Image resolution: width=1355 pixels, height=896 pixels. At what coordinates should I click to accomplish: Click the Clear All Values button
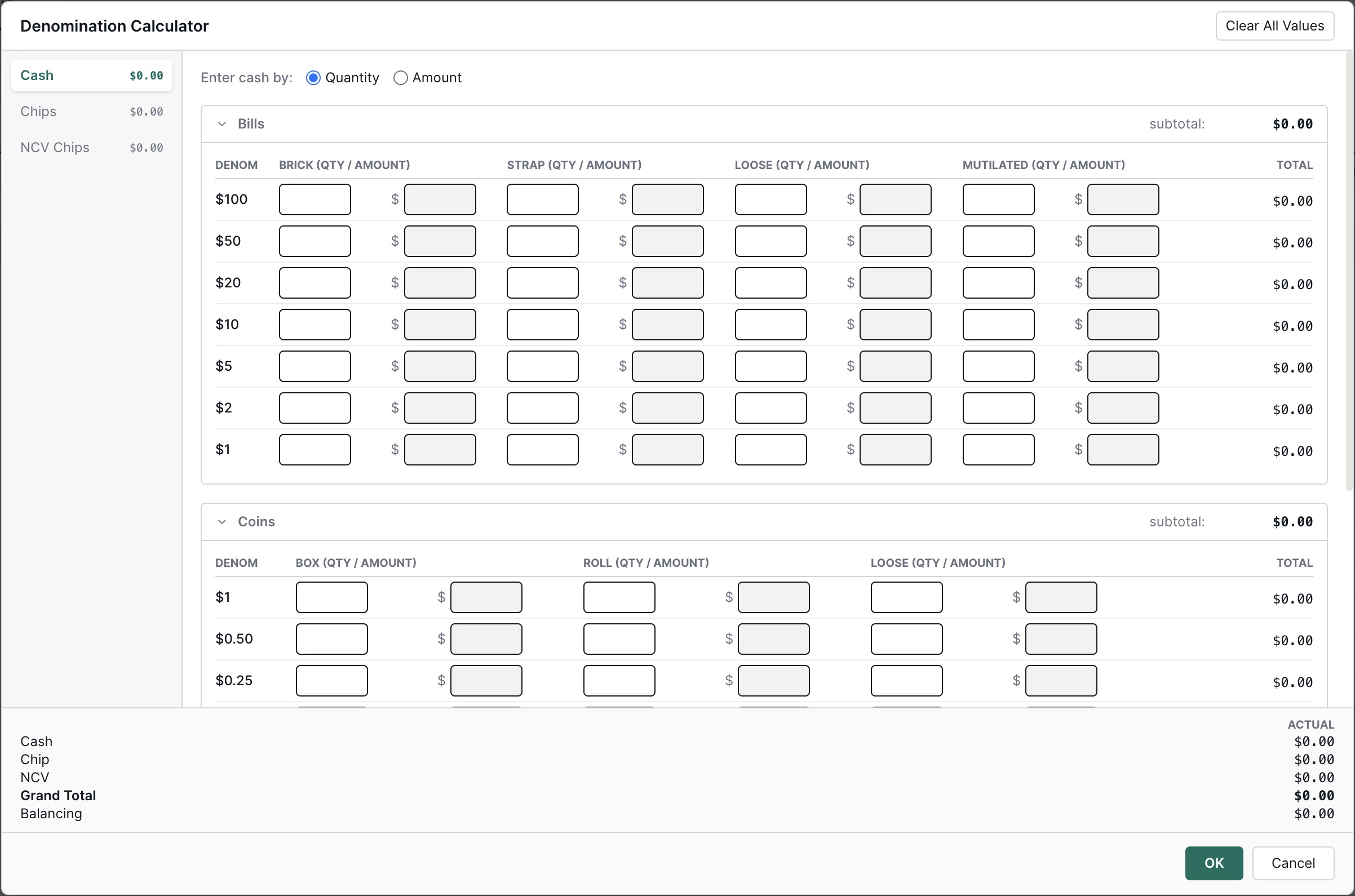click(x=1275, y=26)
